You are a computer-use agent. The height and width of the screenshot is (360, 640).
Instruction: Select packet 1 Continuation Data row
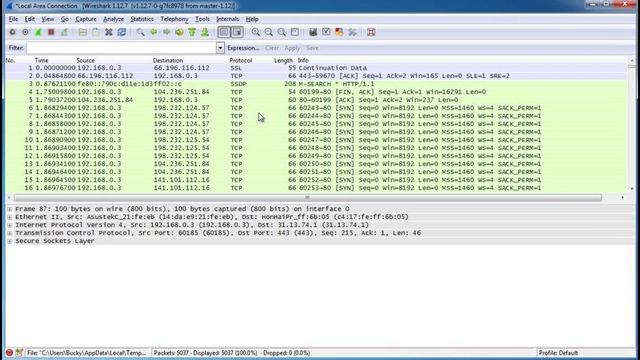point(316,68)
